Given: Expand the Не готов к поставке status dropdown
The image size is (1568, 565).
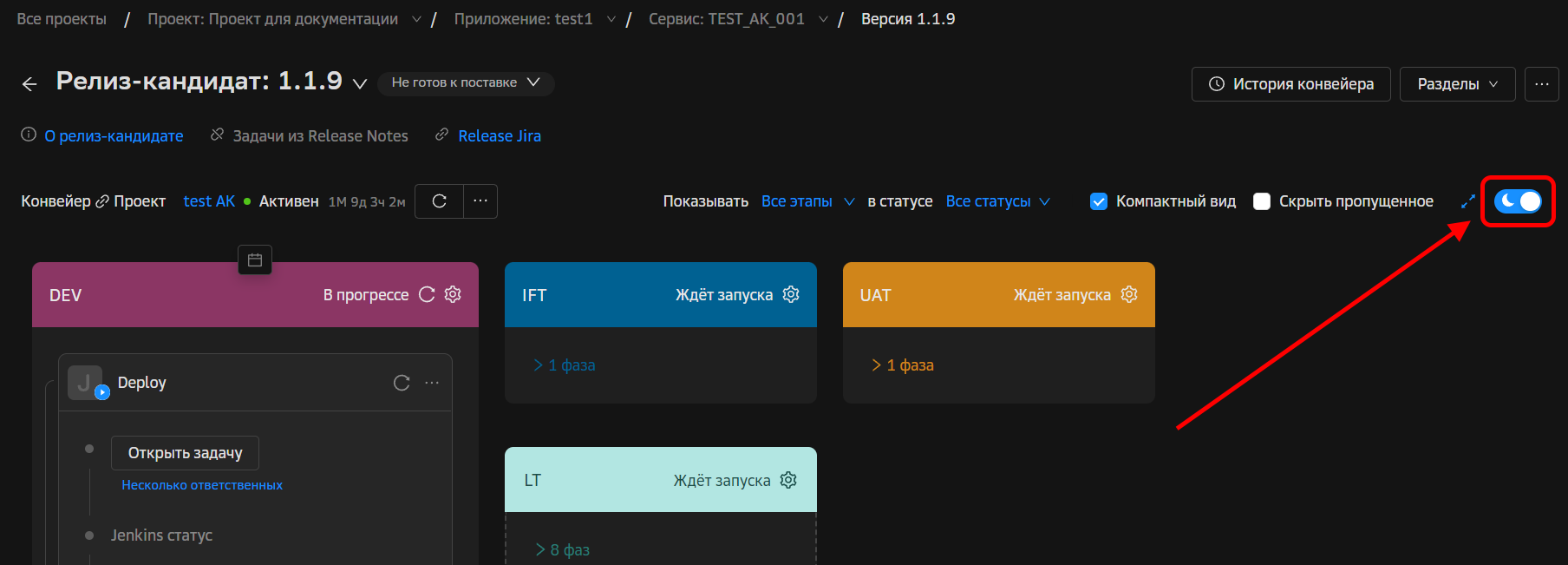Looking at the screenshot, I should click(466, 82).
